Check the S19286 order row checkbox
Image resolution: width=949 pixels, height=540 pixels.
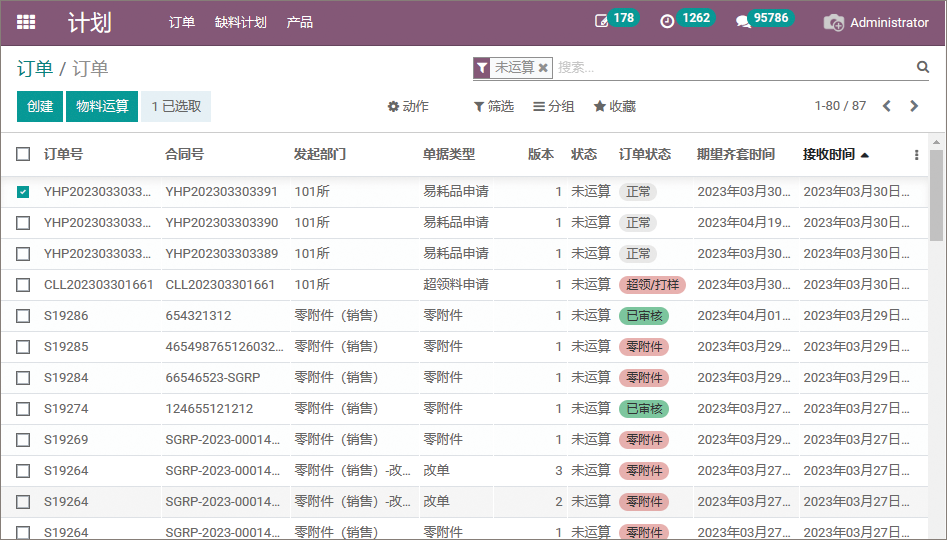pos(23,315)
